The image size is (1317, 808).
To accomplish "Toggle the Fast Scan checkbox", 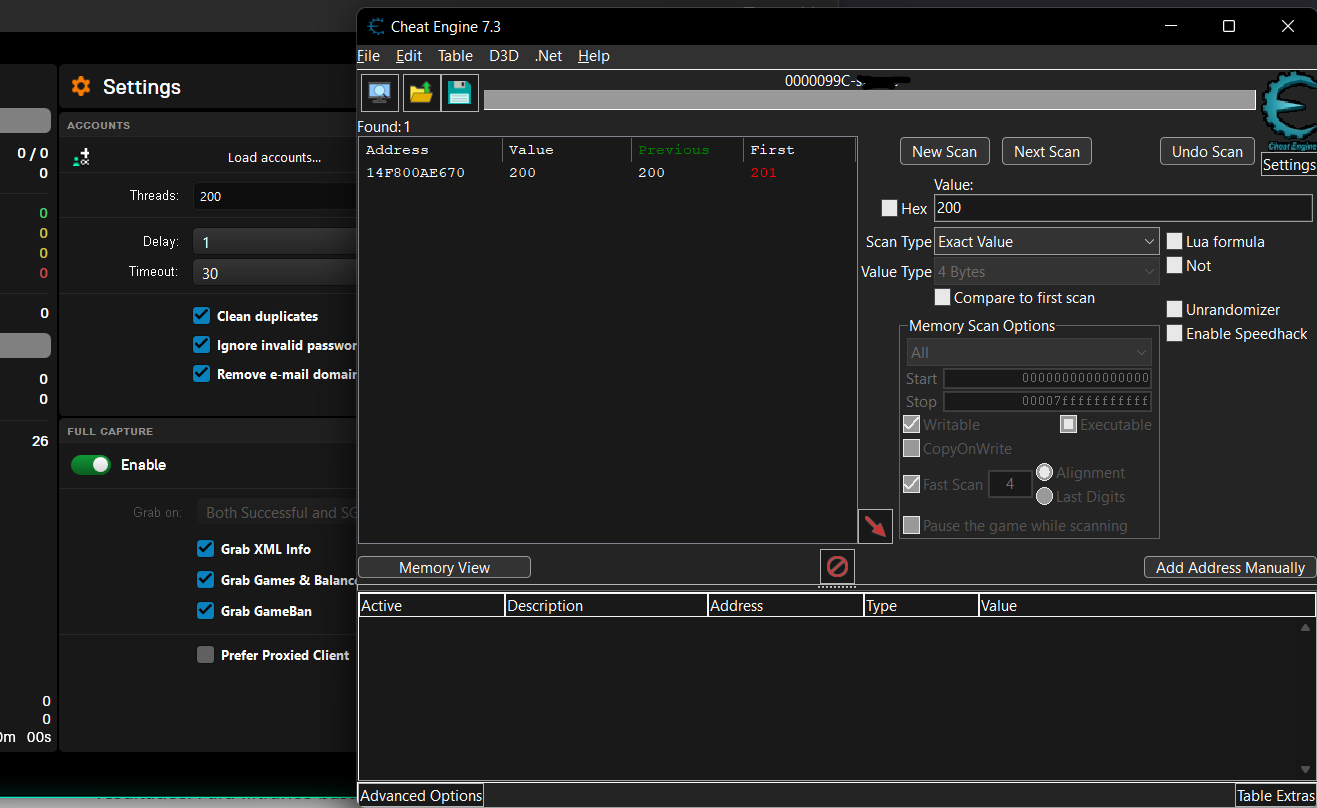I will pyautogui.click(x=911, y=484).
